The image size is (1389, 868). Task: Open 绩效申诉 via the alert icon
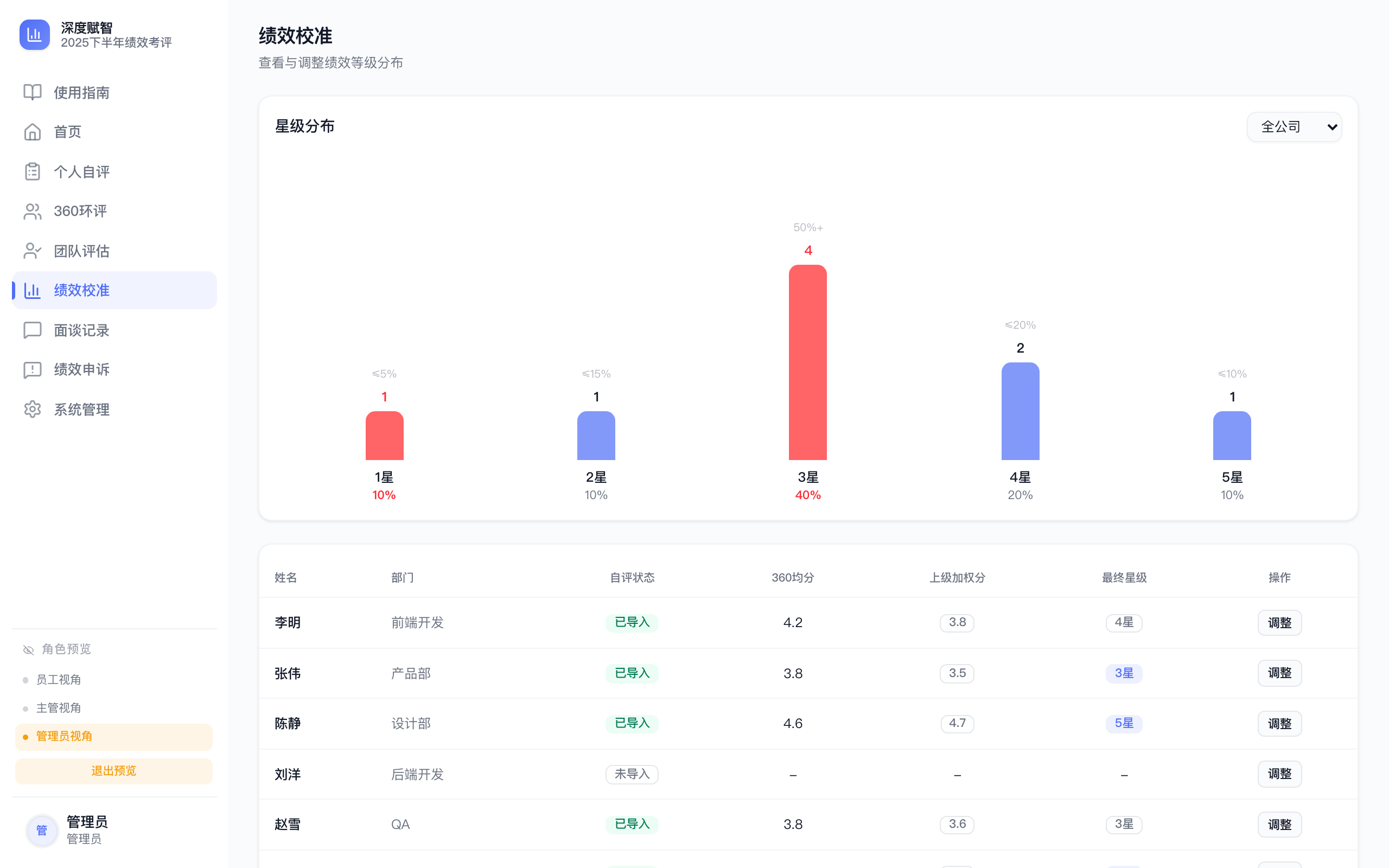pyautogui.click(x=31, y=369)
